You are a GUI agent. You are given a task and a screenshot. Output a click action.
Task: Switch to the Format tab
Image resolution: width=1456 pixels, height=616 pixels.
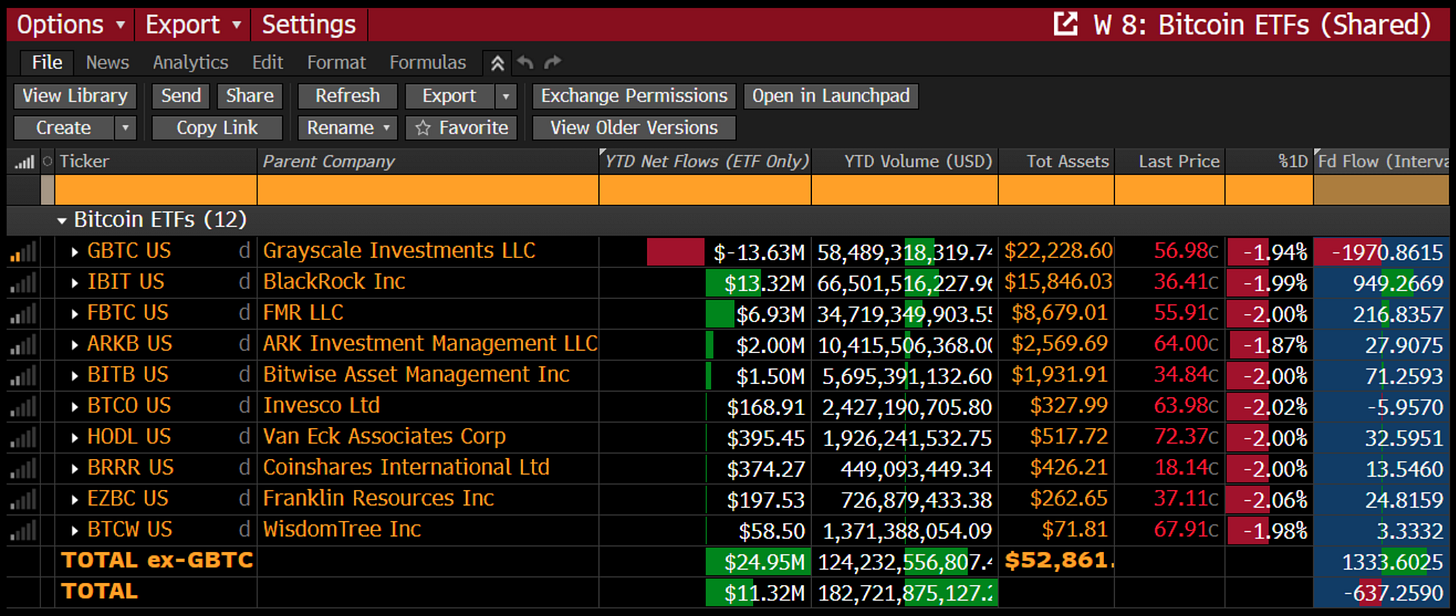tap(336, 62)
